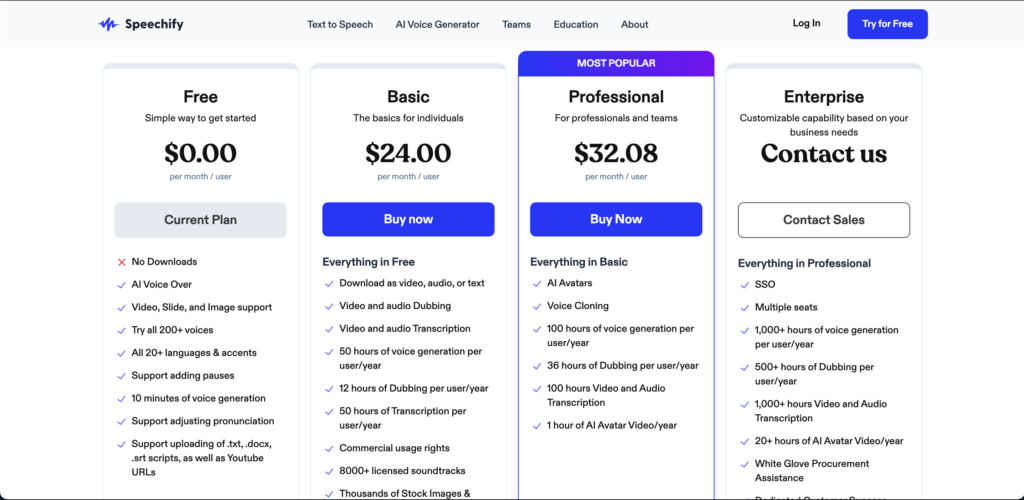Click Buy now on Basic plan
Screen dimensions: 1024x500
pos(408,219)
